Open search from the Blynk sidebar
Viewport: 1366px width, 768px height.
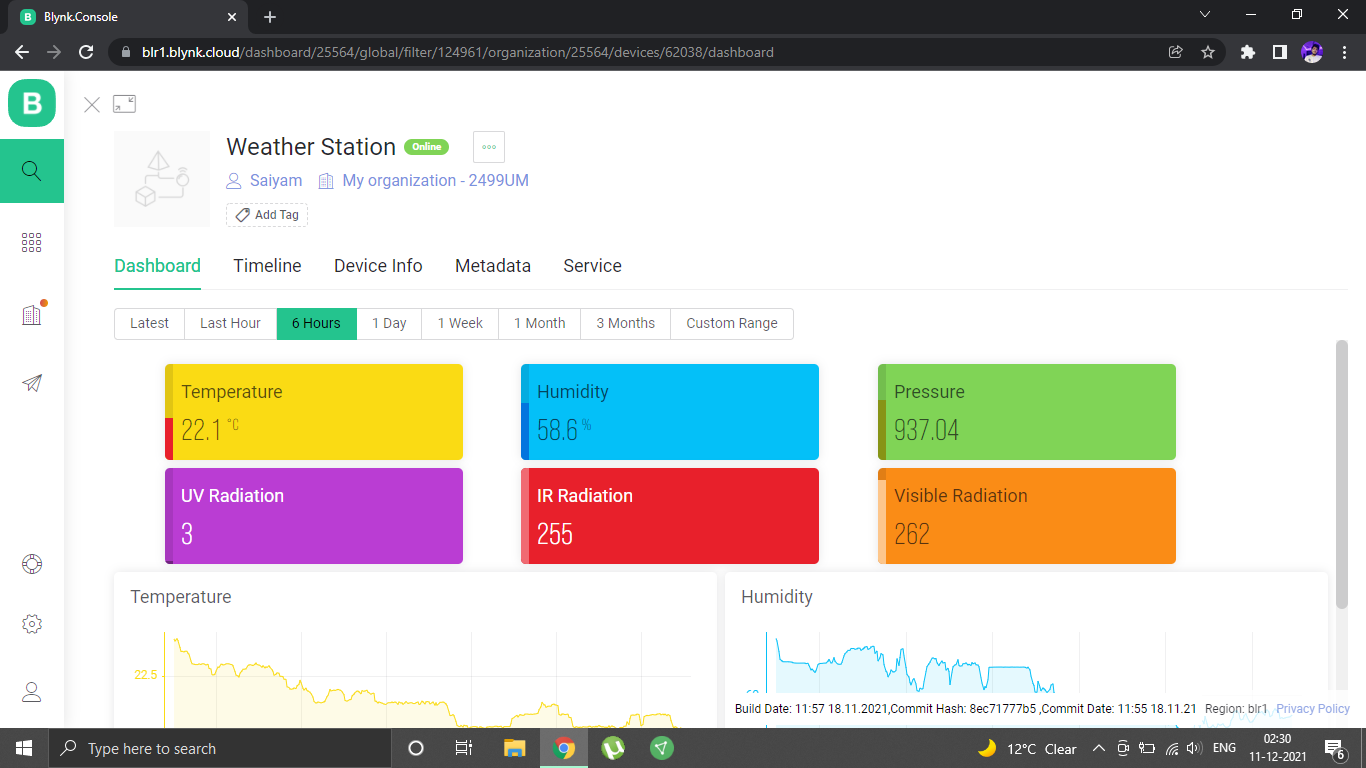click(x=31, y=170)
